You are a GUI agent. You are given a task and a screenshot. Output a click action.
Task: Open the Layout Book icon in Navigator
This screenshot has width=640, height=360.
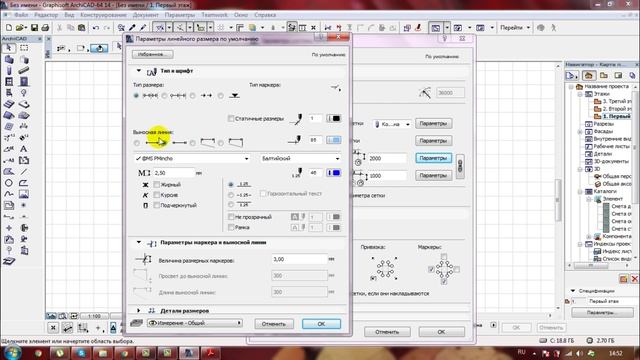[x=618, y=76]
